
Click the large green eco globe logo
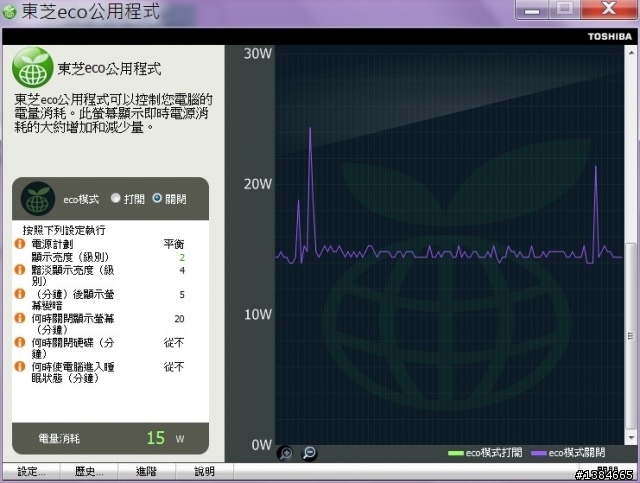(33, 68)
